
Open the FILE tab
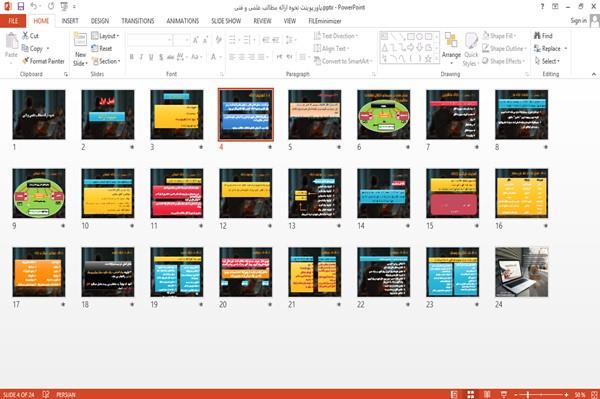pos(13,21)
